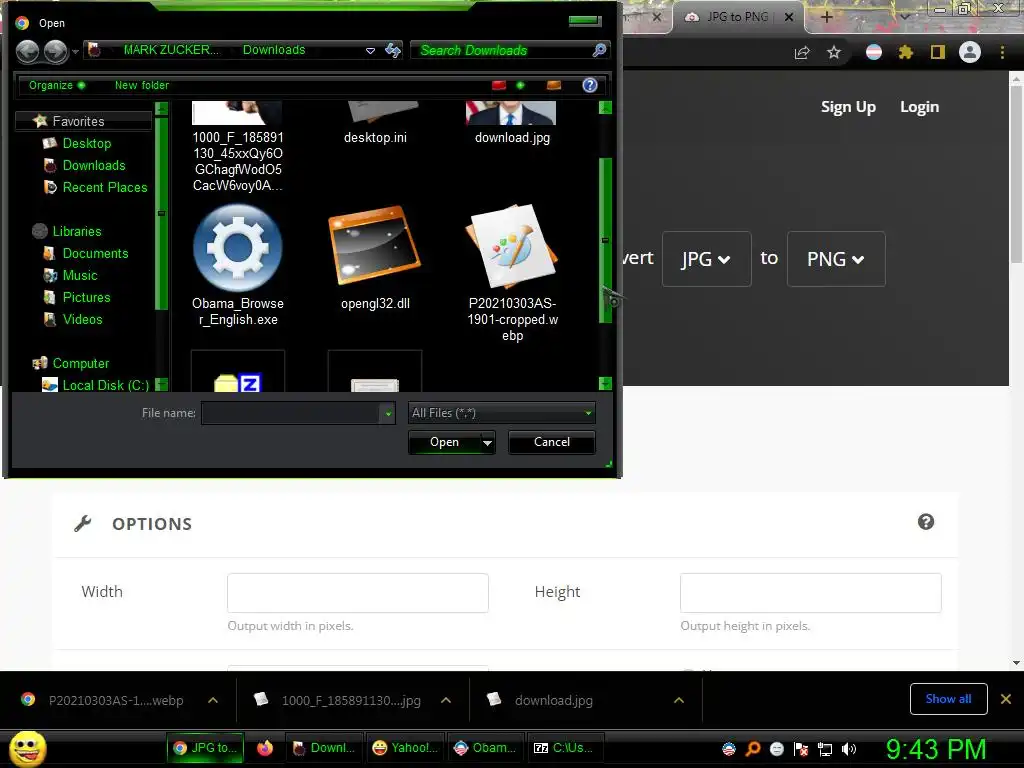Change view using the red view icon

[499, 86]
